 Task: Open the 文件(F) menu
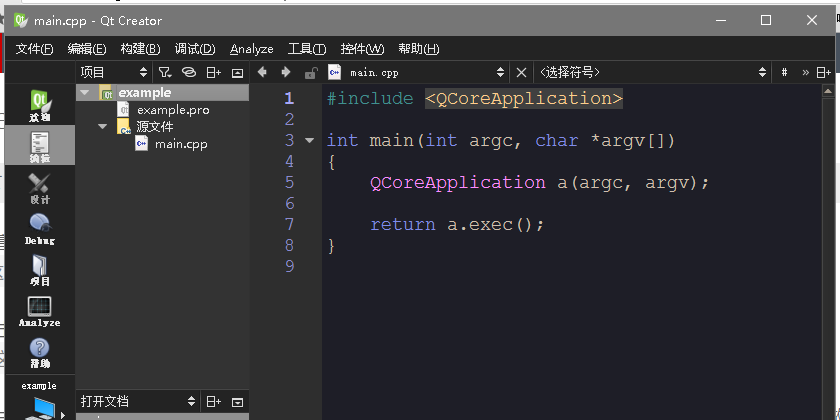click(34, 49)
